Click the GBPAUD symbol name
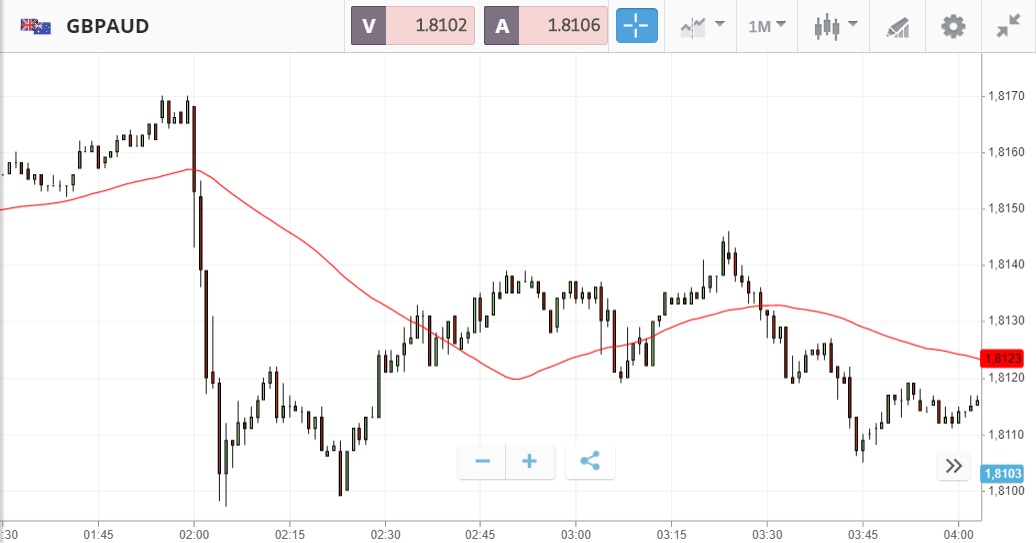 (x=108, y=26)
